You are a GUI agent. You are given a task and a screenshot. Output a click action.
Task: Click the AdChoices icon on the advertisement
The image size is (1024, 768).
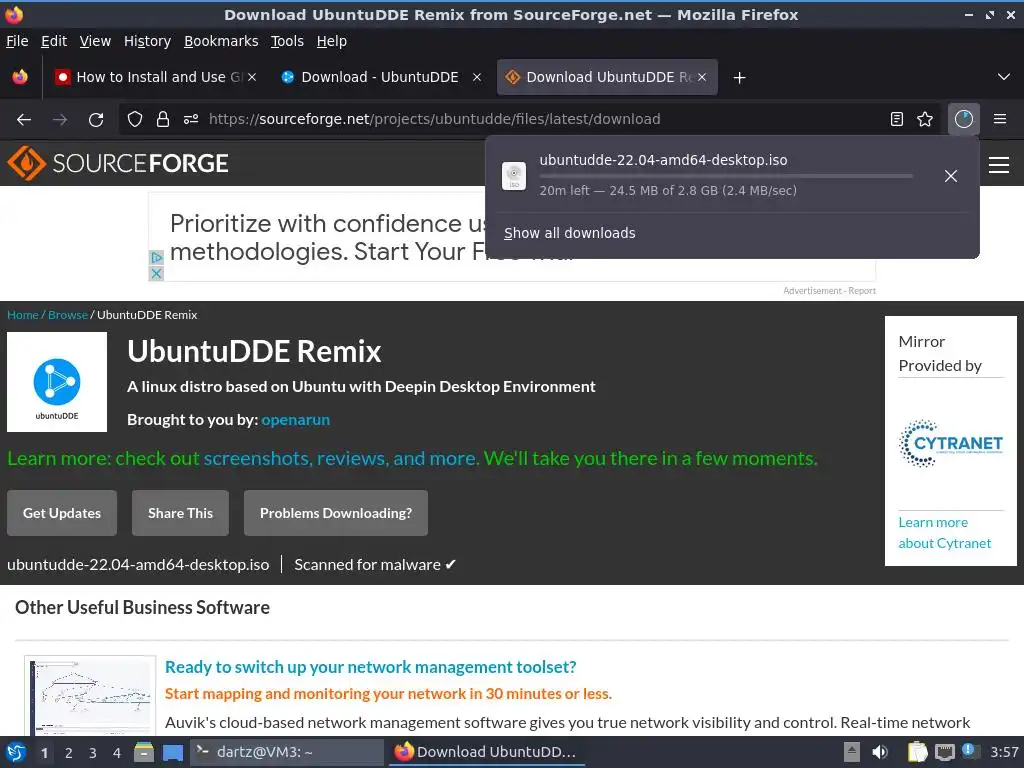pyautogui.click(x=156, y=257)
